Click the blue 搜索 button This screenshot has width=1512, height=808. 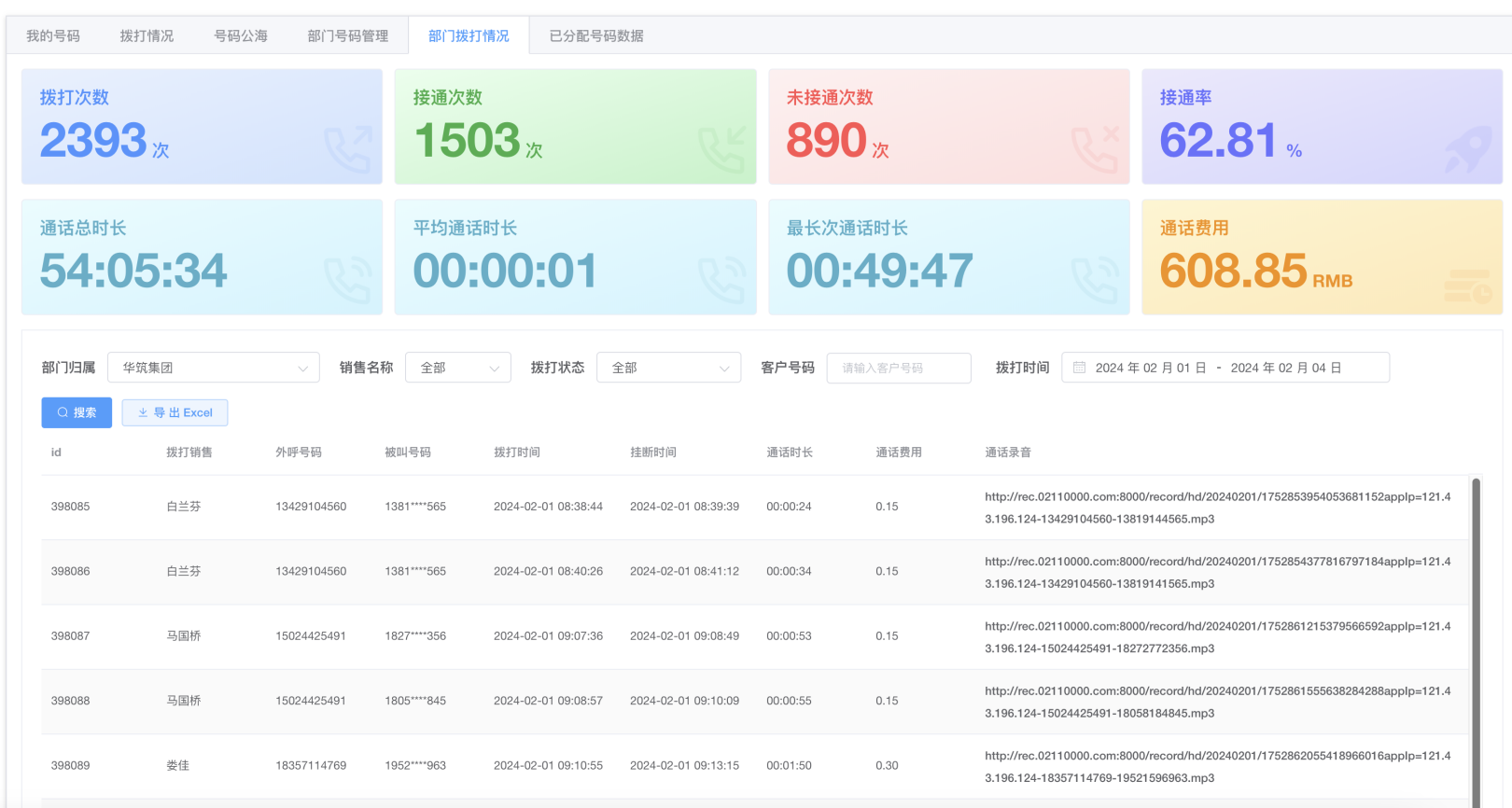point(77,412)
